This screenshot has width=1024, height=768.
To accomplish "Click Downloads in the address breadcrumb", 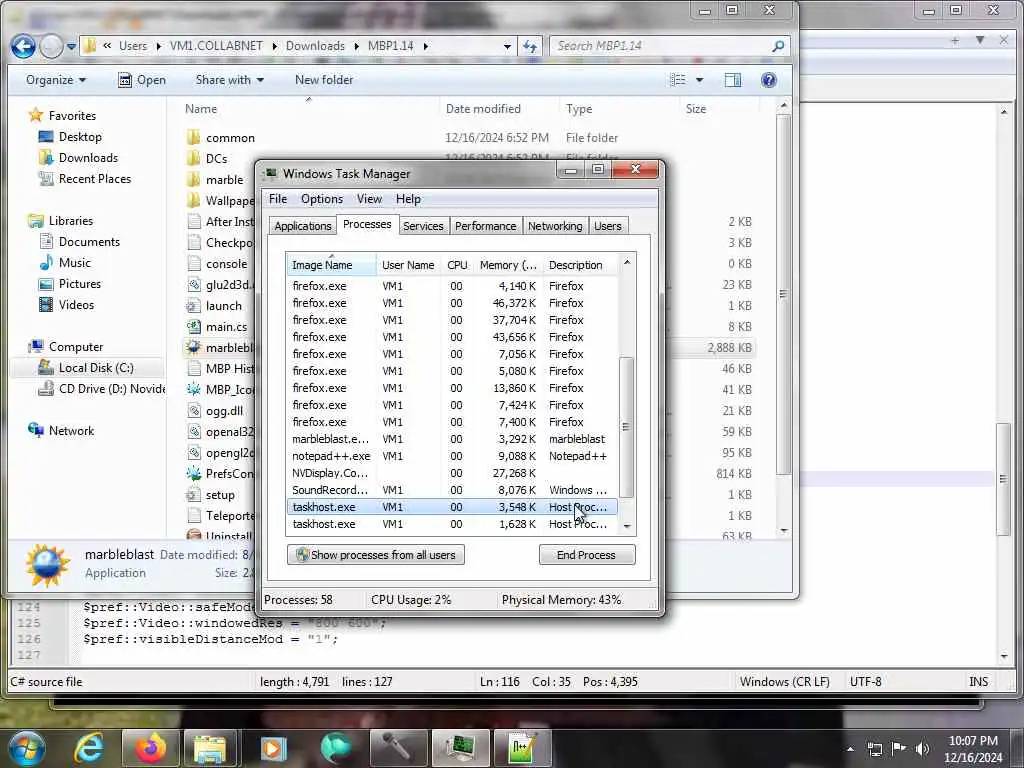I will 315,46.
